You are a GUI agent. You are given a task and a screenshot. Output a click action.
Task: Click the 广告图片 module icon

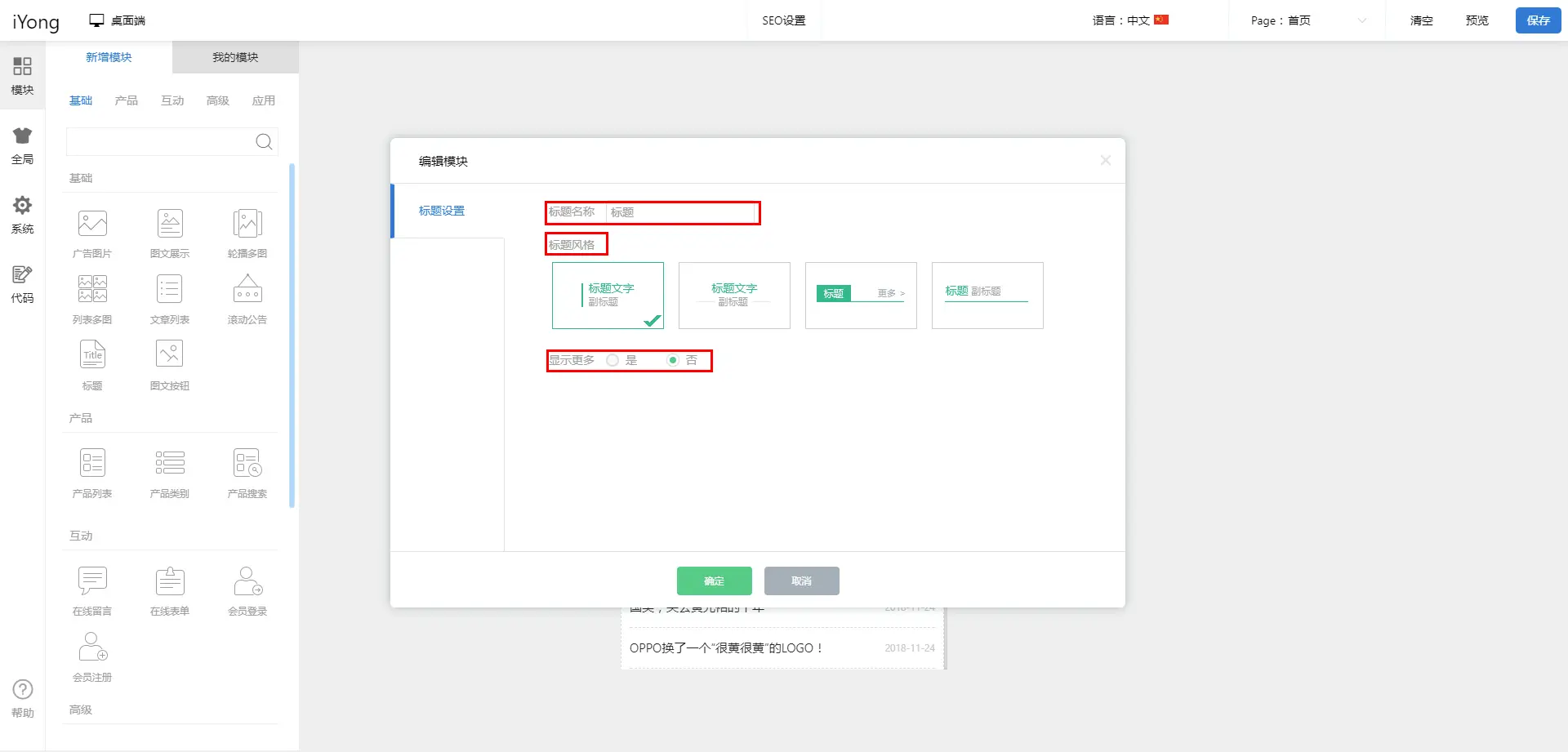[92, 224]
